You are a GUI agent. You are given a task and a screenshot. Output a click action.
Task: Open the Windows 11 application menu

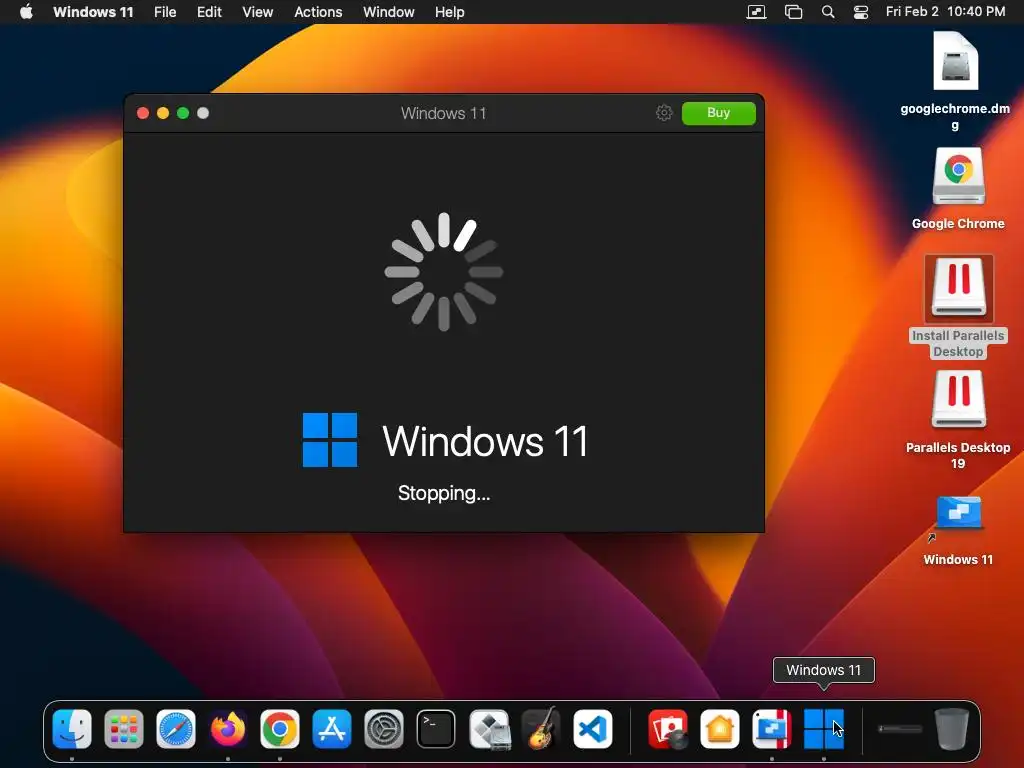93,12
